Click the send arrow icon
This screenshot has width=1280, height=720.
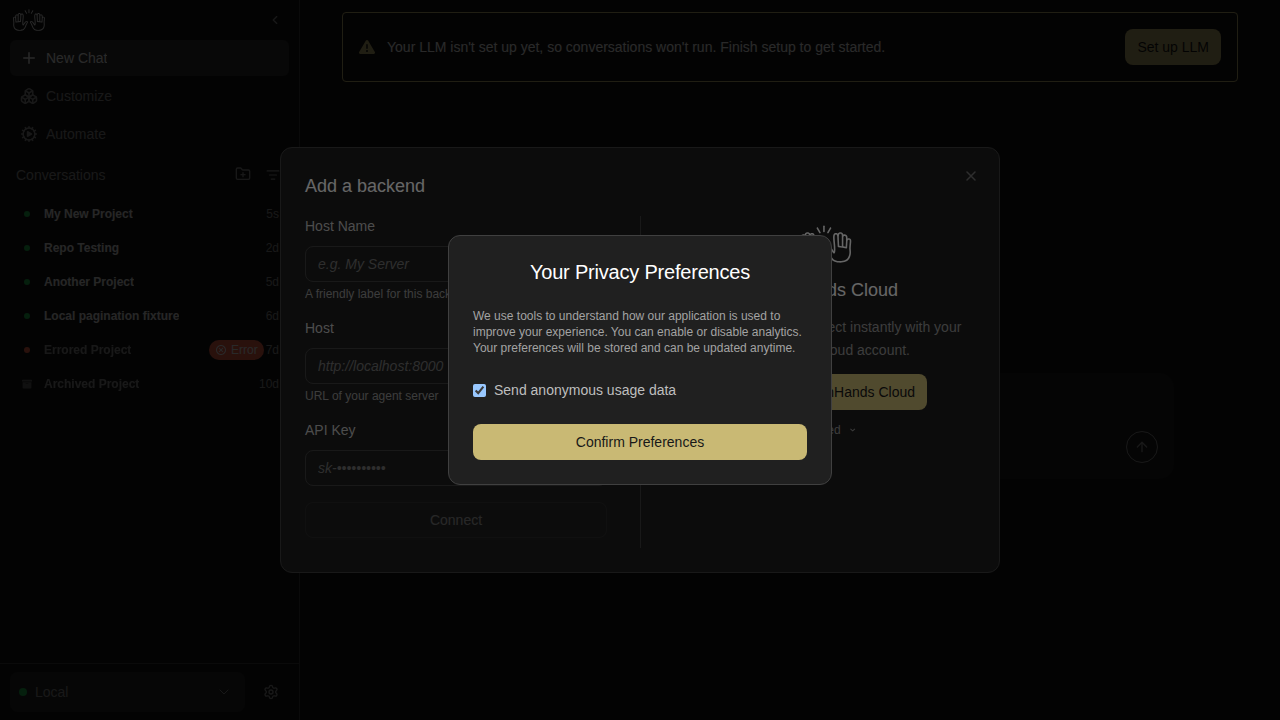pos(1142,447)
